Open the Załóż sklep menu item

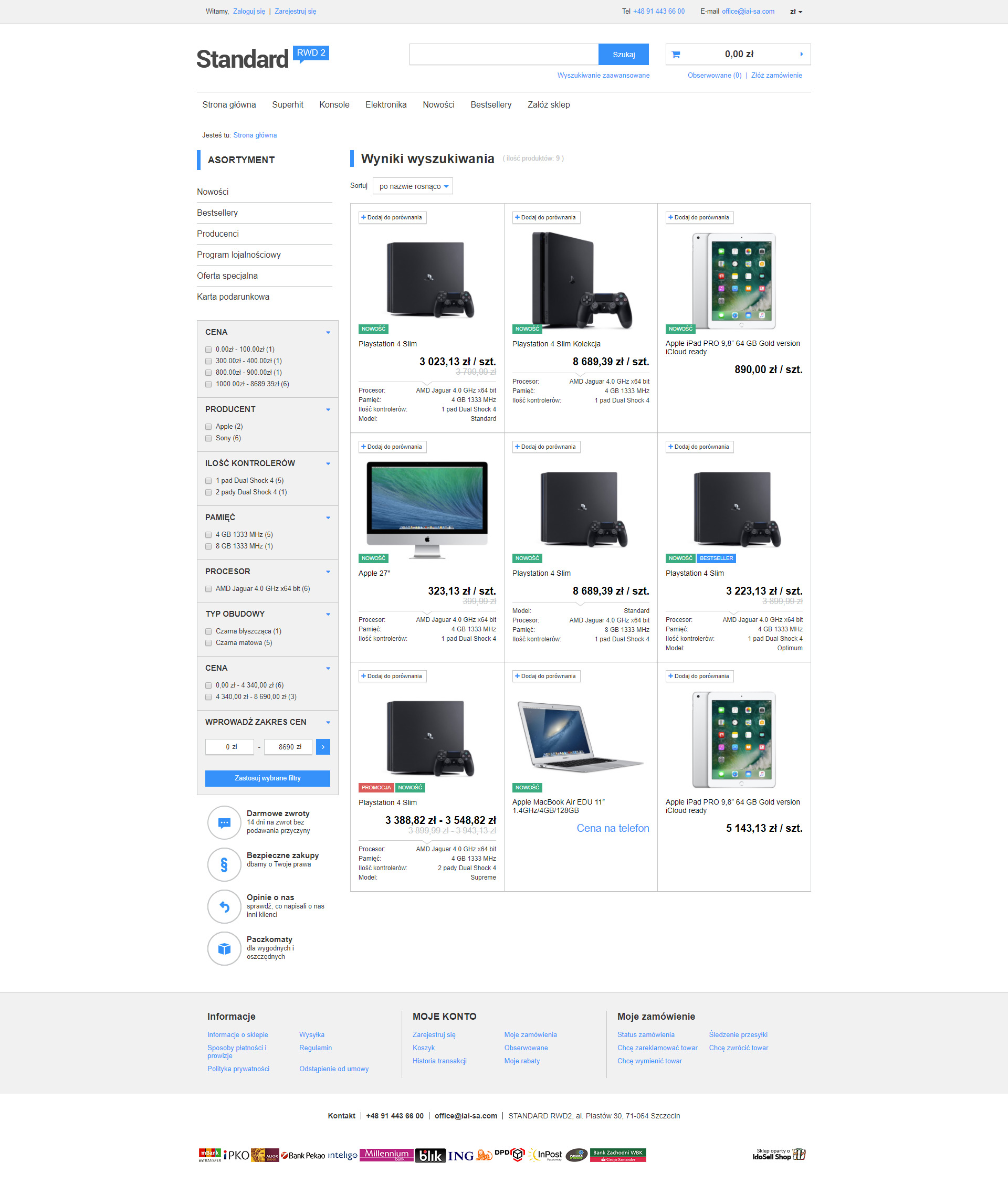point(549,104)
